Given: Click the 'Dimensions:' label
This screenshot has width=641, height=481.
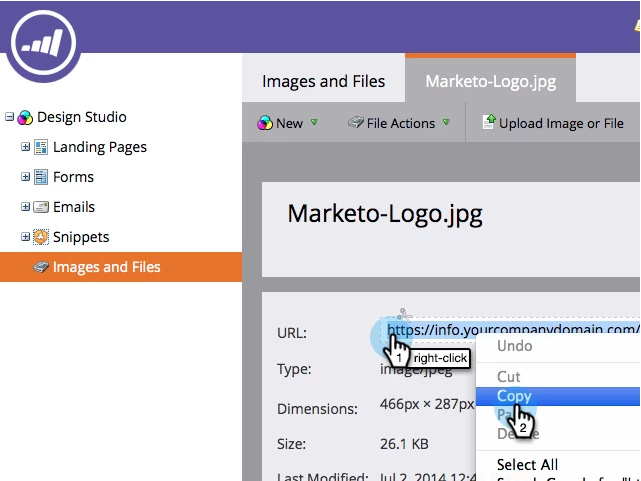Looking at the screenshot, I should [x=317, y=409].
